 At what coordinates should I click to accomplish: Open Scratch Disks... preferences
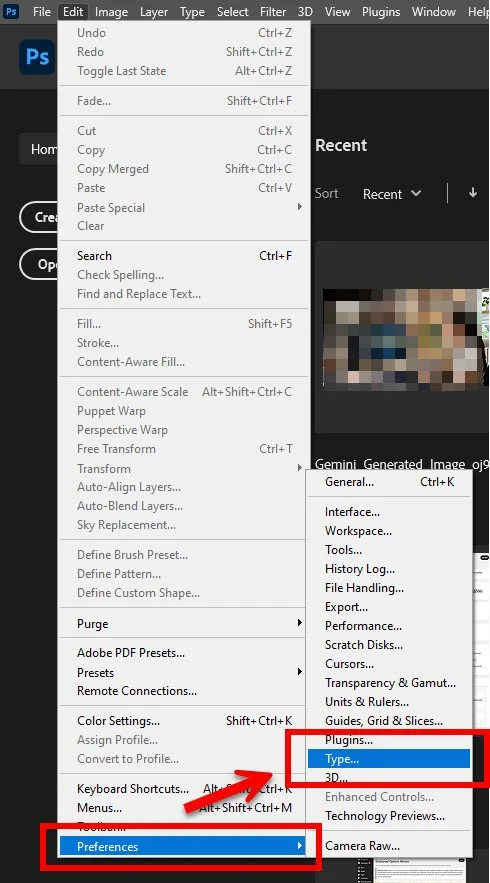pyautogui.click(x=389, y=645)
